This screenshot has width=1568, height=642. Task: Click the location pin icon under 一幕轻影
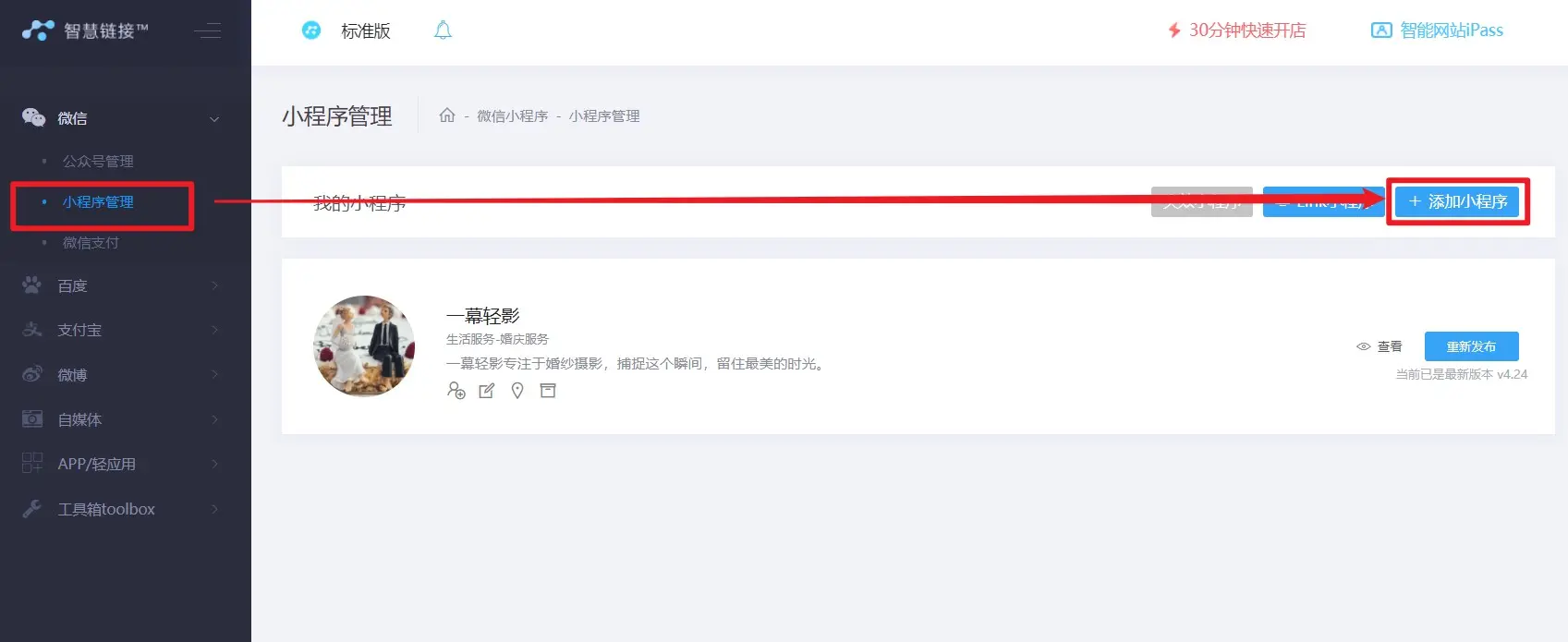[517, 391]
